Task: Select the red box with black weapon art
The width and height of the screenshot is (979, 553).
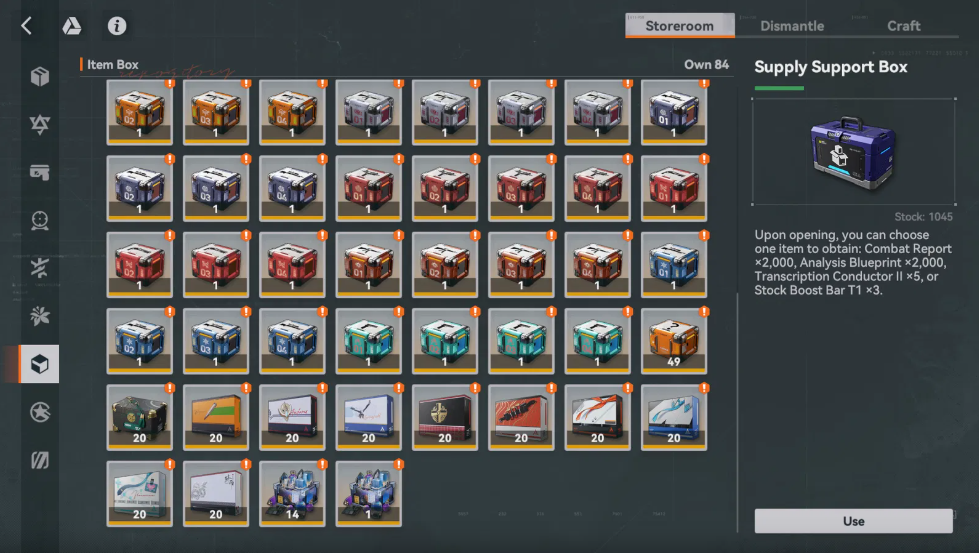Action: (x=521, y=418)
